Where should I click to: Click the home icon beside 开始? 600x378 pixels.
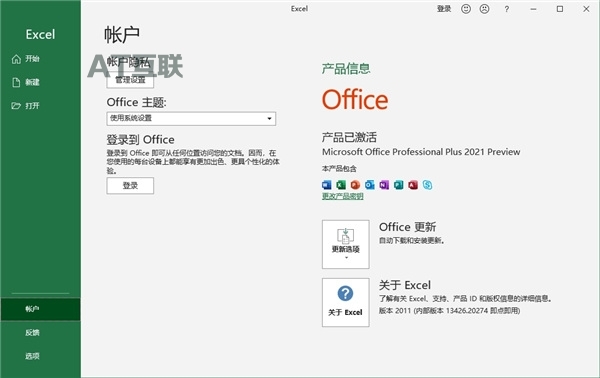point(16,59)
